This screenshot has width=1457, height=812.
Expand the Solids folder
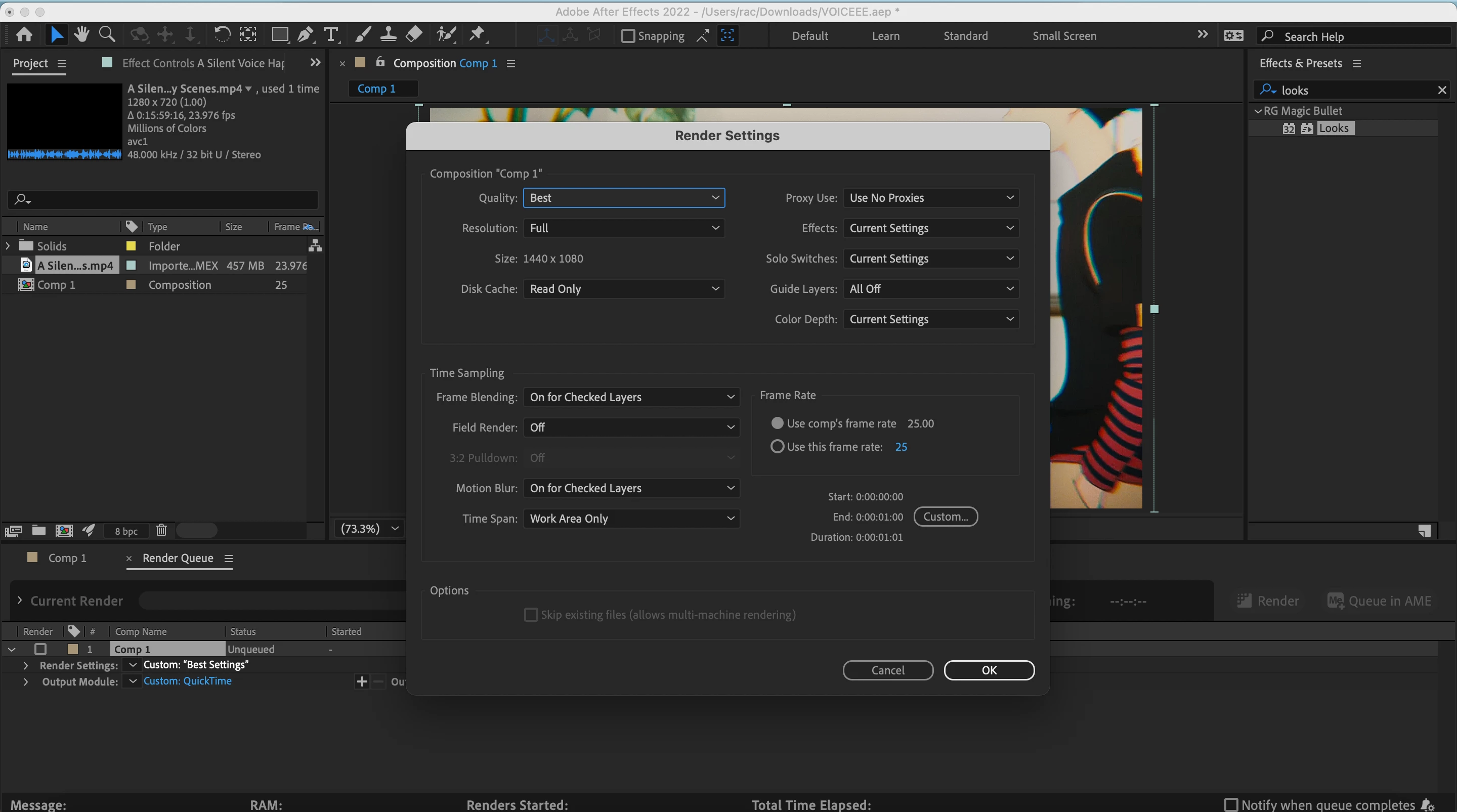[8, 246]
